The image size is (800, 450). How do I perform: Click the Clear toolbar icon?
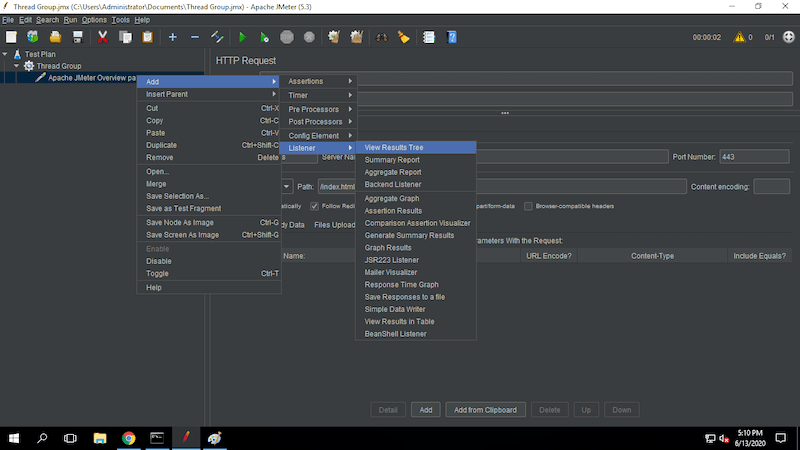pyautogui.click(x=334, y=37)
